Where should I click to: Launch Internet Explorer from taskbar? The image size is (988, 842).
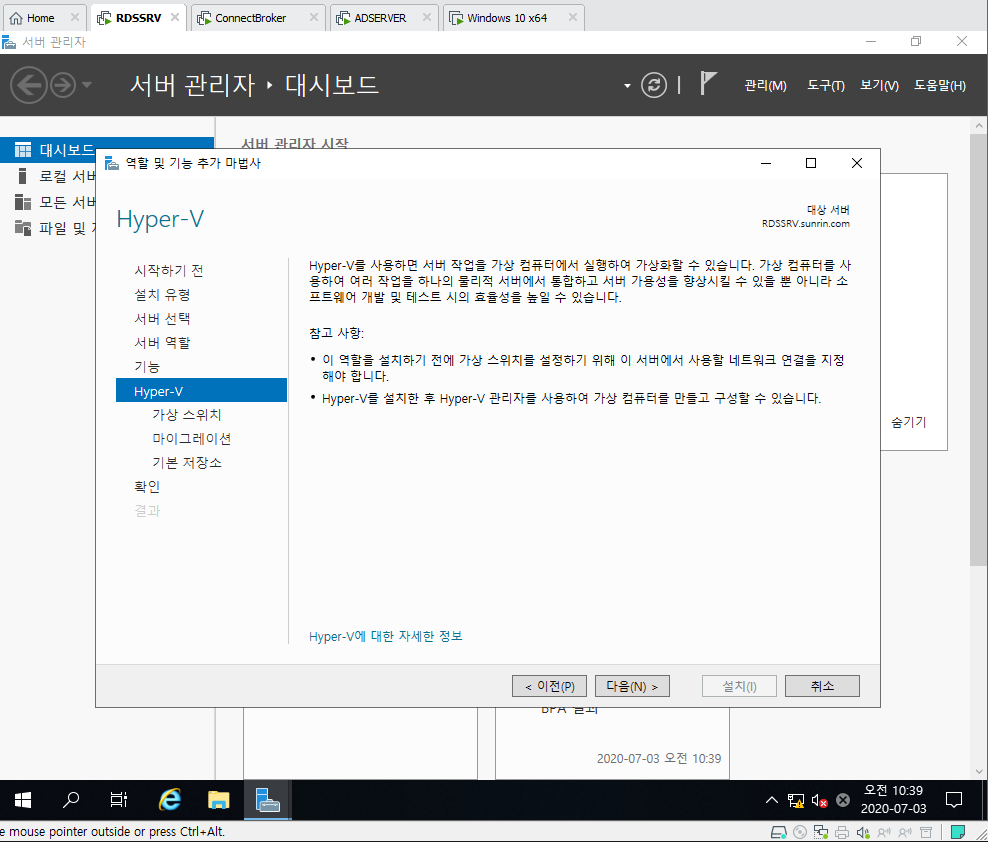pyautogui.click(x=169, y=800)
